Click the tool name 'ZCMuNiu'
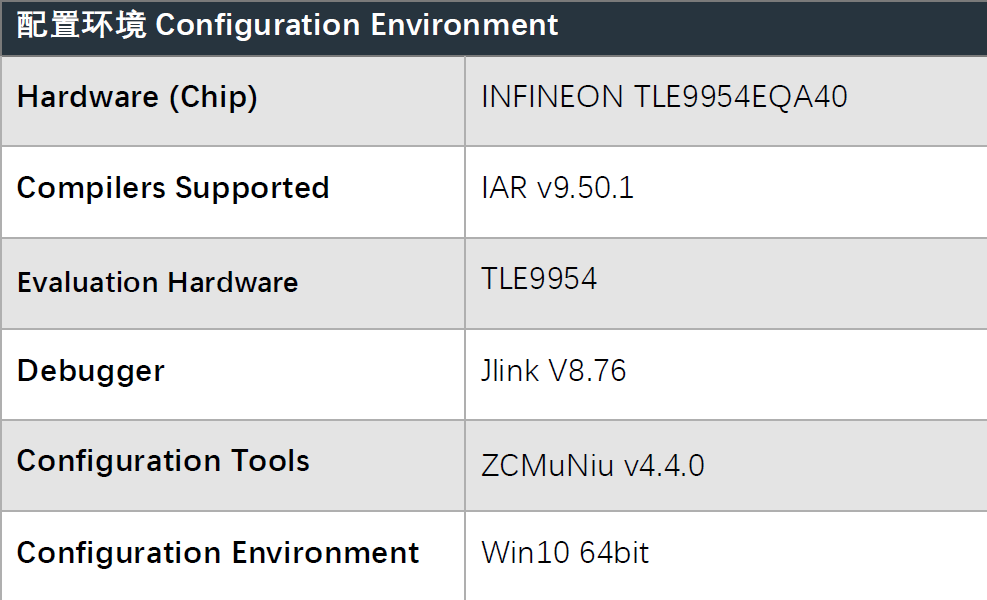Image resolution: width=987 pixels, height=600 pixels. point(548,465)
